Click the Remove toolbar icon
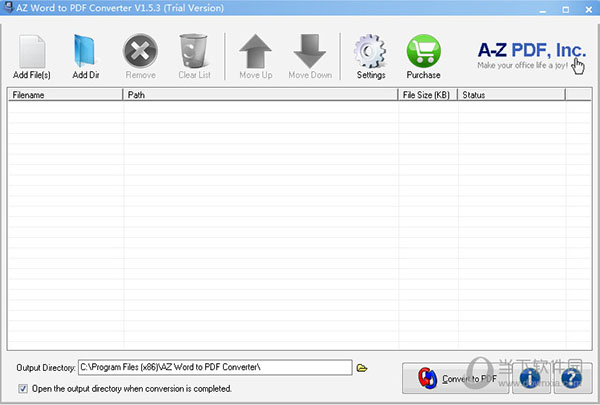 140,51
